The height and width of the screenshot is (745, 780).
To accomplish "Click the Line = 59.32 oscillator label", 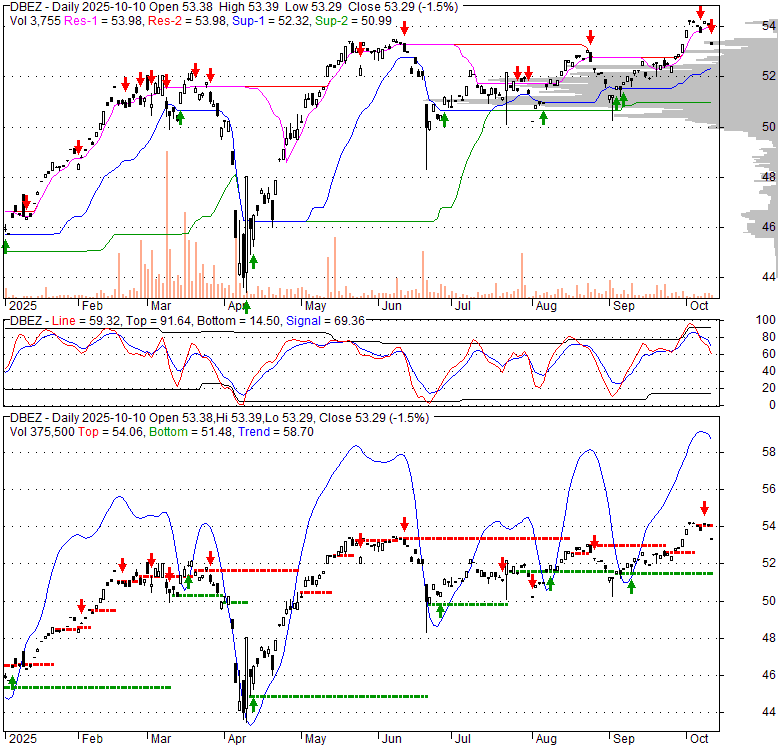I will coord(80,320).
